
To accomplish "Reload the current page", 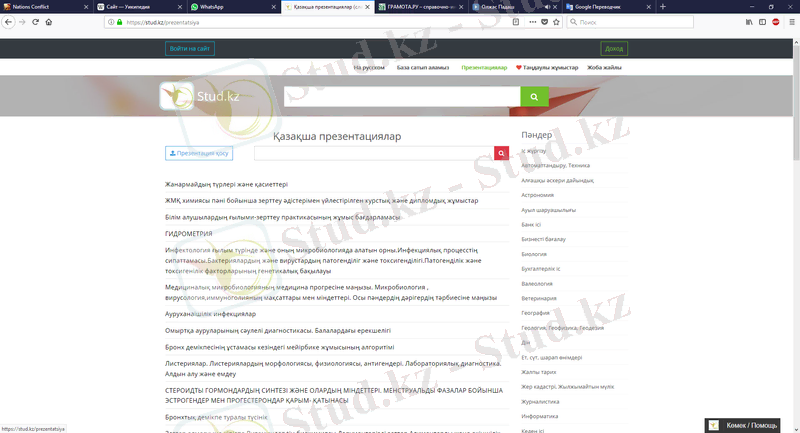I will 35,22.
